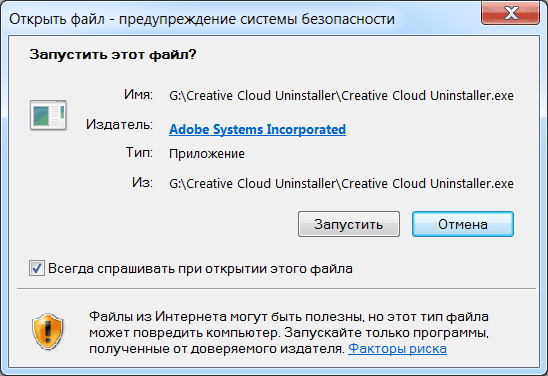Click the Приложение type value
The width and height of the screenshot is (548, 376).
207,154
